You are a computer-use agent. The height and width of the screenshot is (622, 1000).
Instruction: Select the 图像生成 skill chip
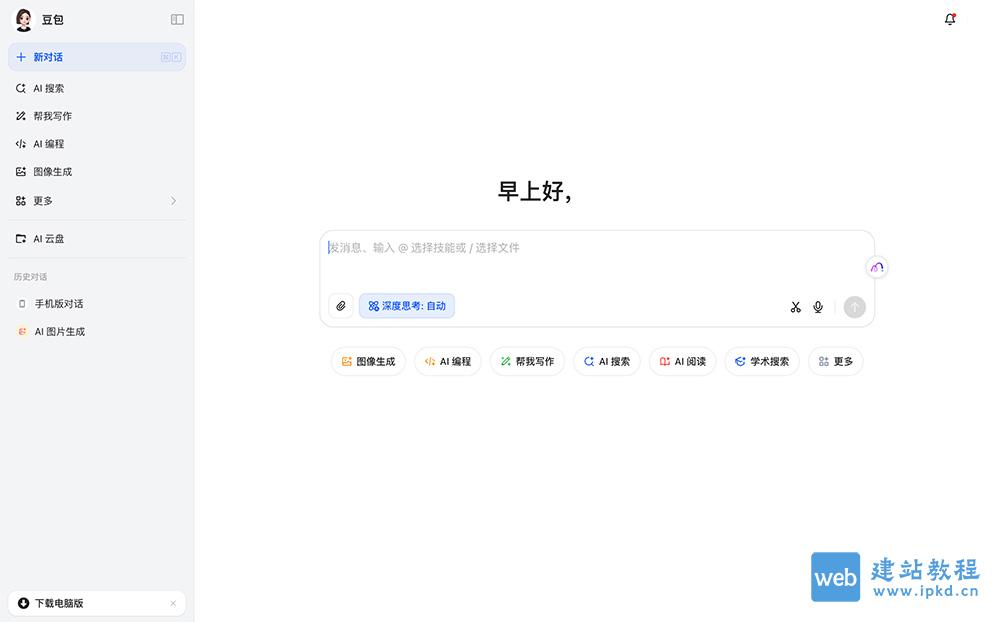click(x=369, y=362)
